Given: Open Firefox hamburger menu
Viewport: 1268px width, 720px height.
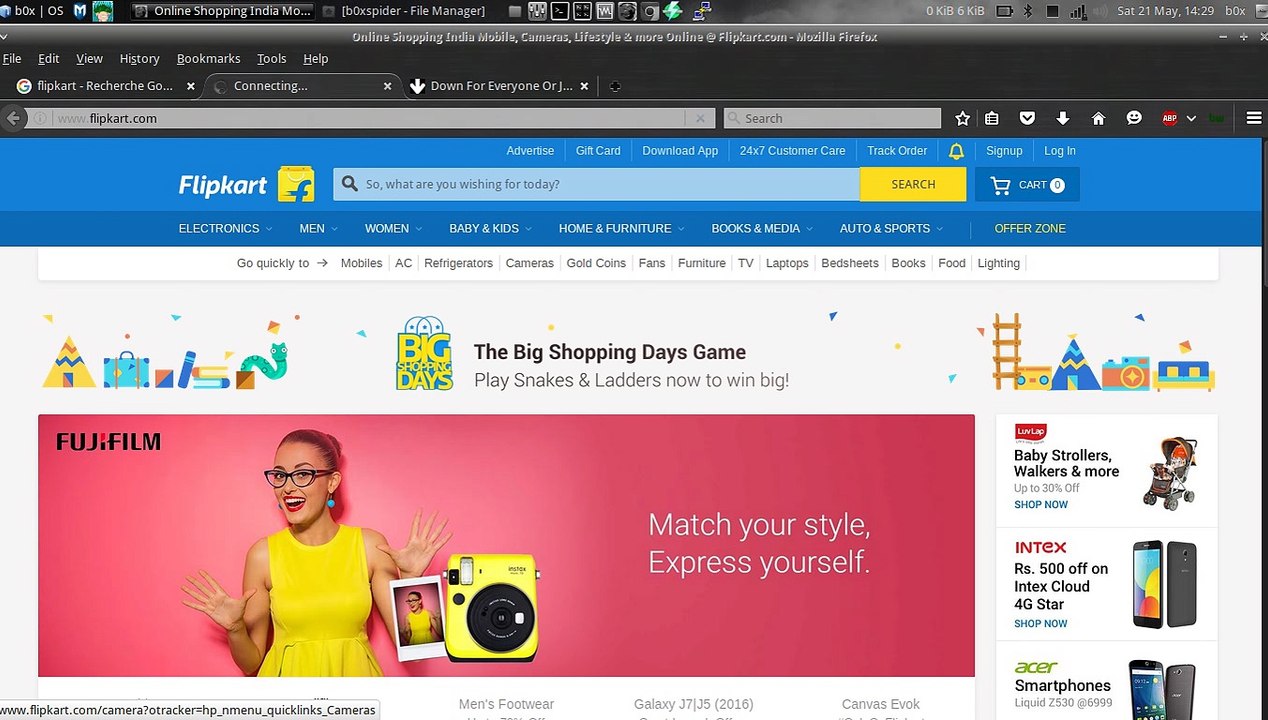Looking at the screenshot, I should pyautogui.click(x=1254, y=118).
